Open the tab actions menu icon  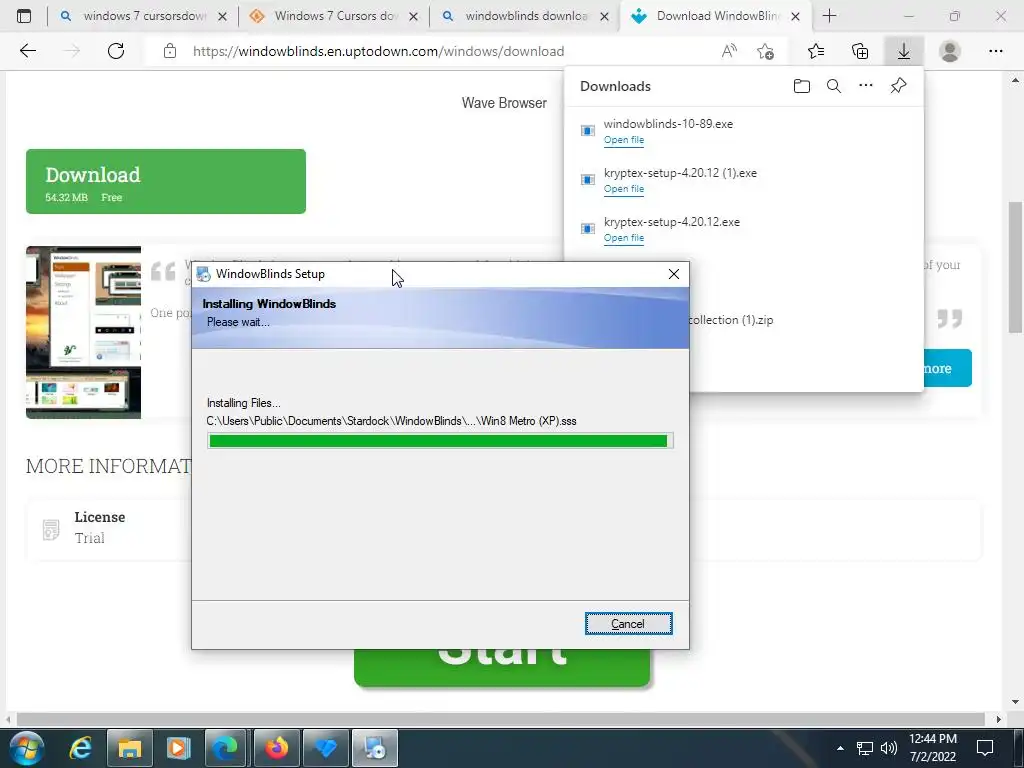click(x=24, y=16)
